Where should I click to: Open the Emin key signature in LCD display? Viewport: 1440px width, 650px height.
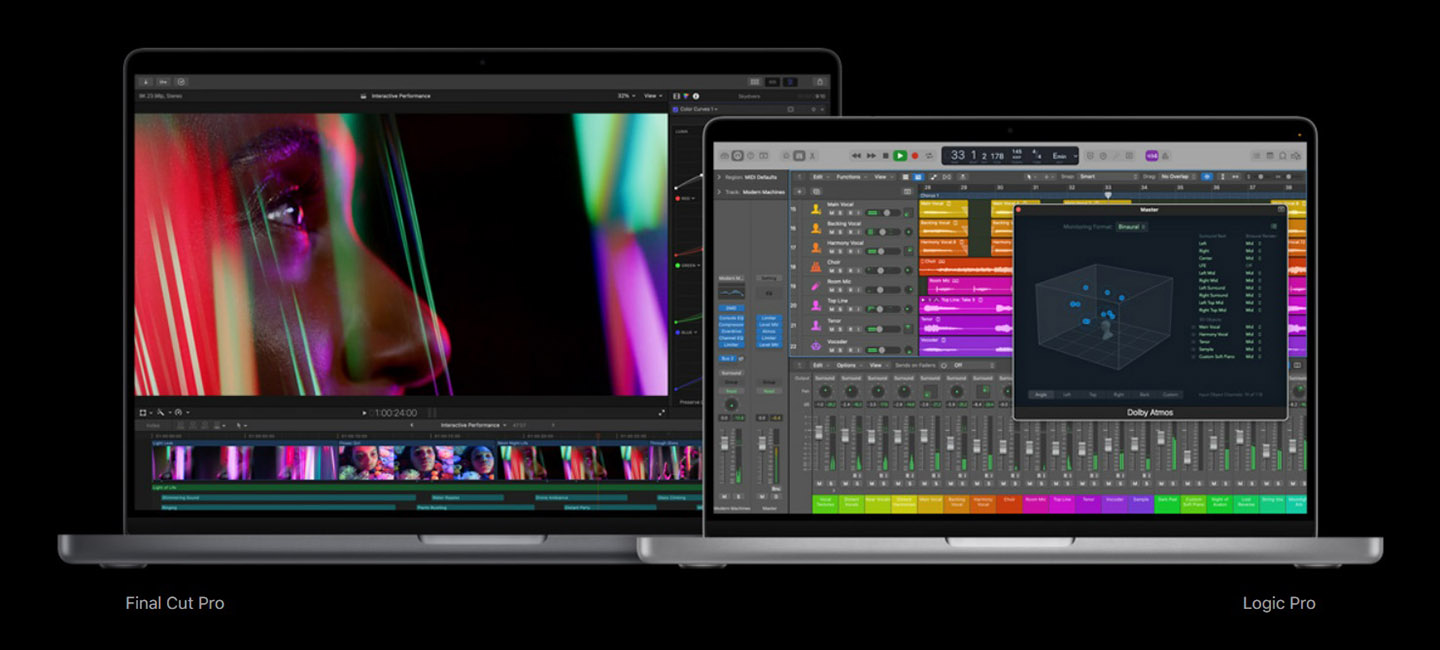pos(1060,156)
